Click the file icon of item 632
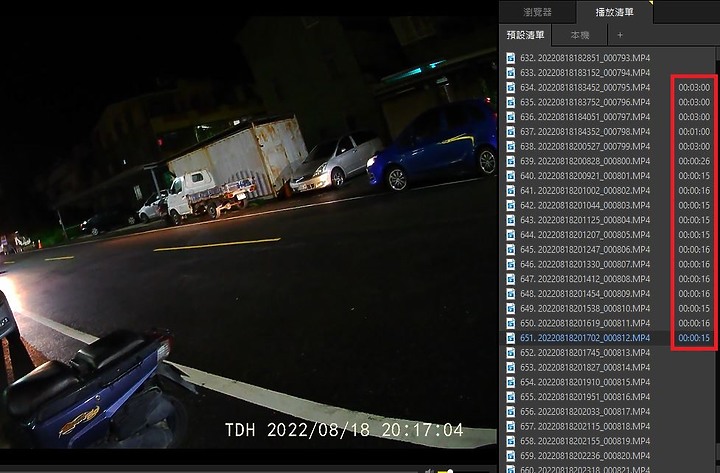 [510, 58]
